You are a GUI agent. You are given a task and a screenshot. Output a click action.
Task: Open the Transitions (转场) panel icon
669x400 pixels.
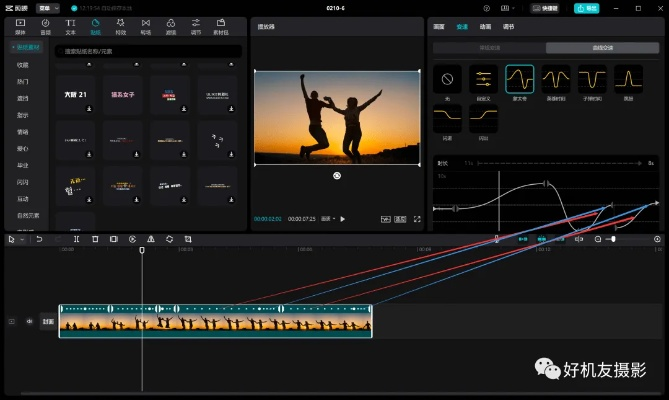click(145, 24)
